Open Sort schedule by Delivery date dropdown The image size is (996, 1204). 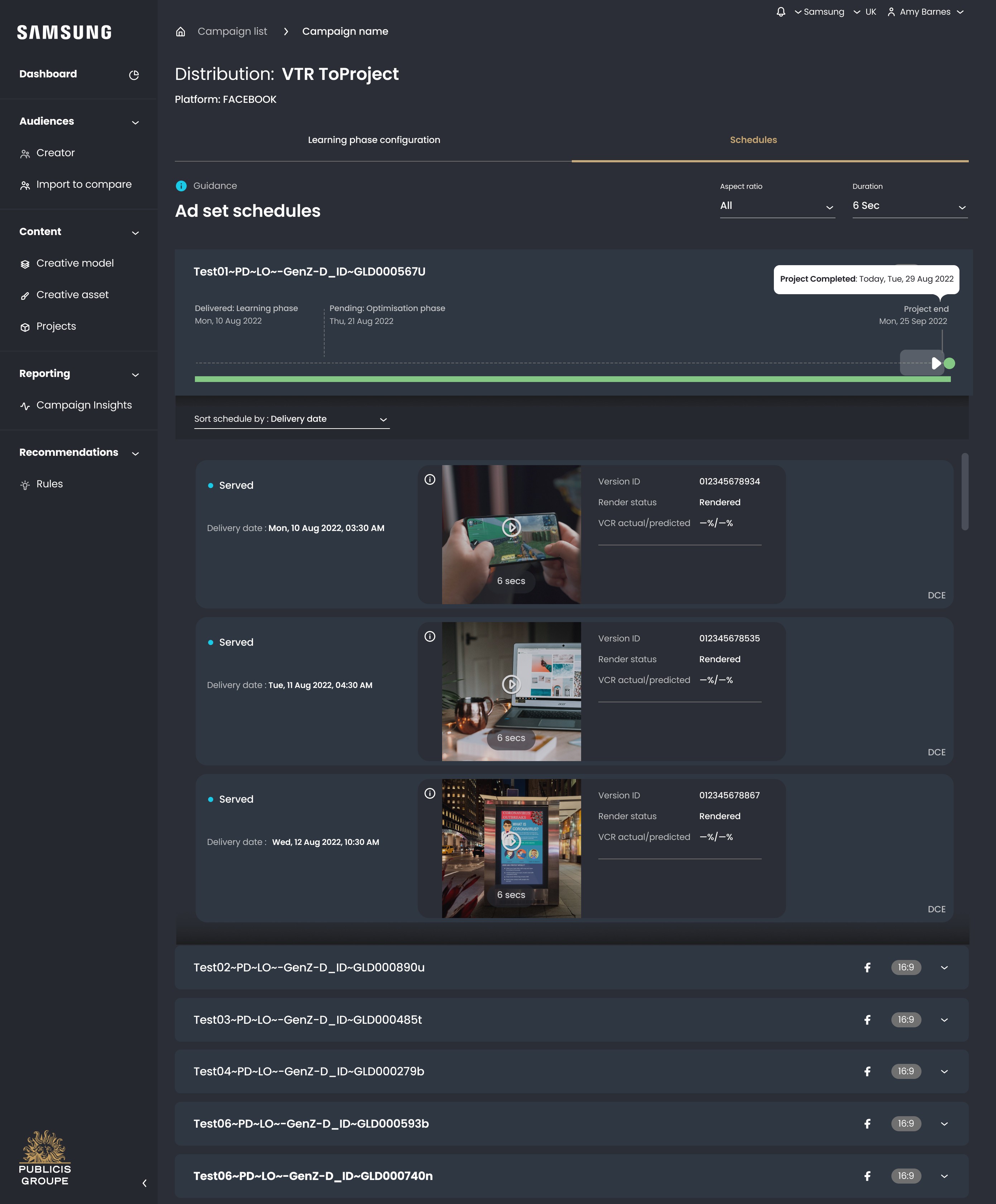point(292,419)
